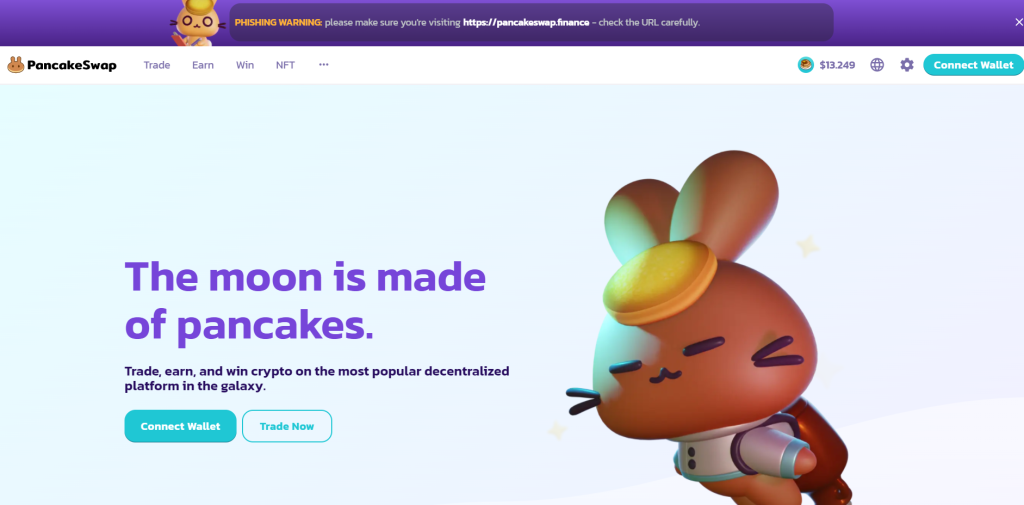The image size is (1024, 505).
Task: Click the yellow pancake on bunny's head
Action: pyautogui.click(x=660, y=283)
